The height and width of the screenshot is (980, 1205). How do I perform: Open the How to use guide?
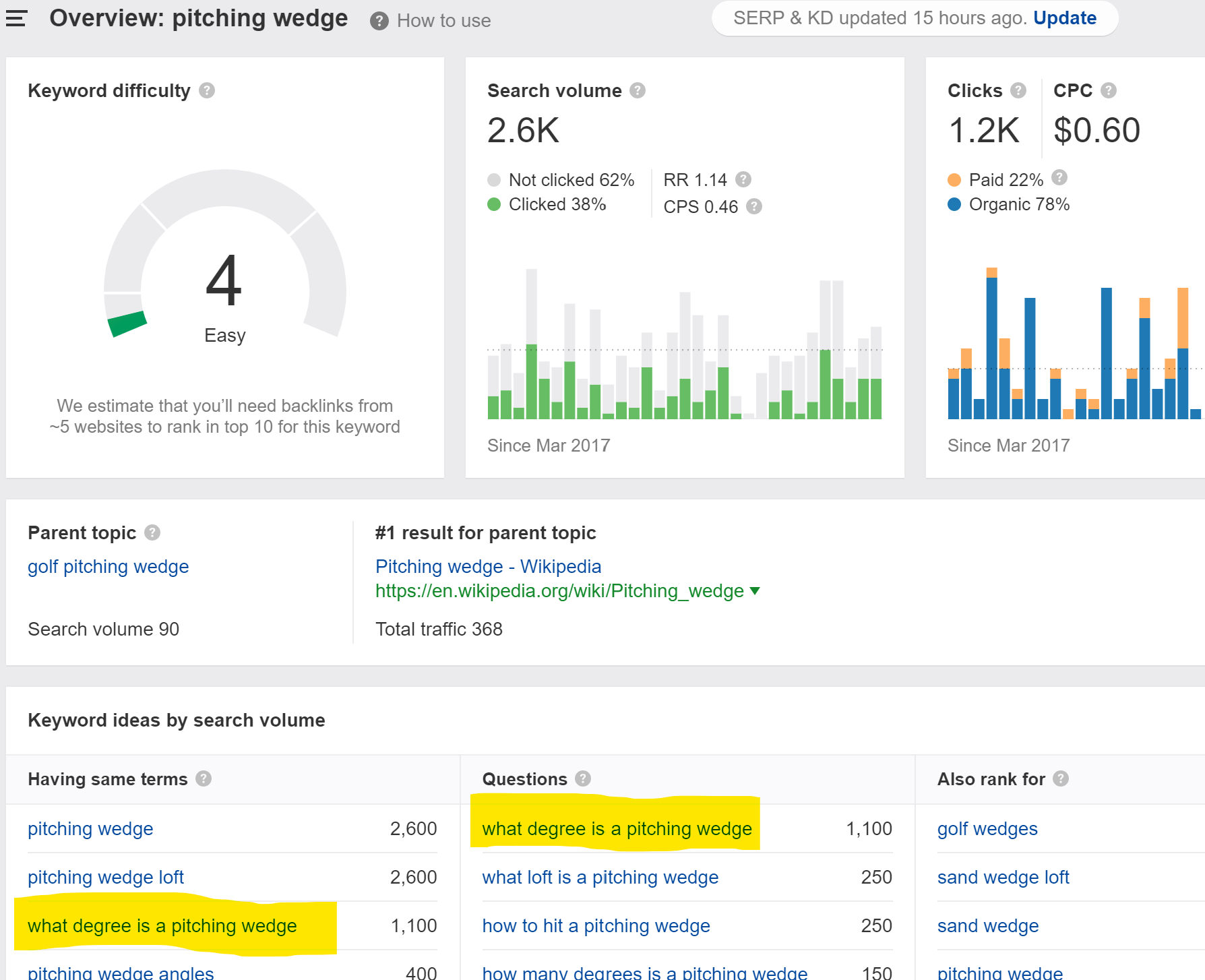(x=443, y=21)
